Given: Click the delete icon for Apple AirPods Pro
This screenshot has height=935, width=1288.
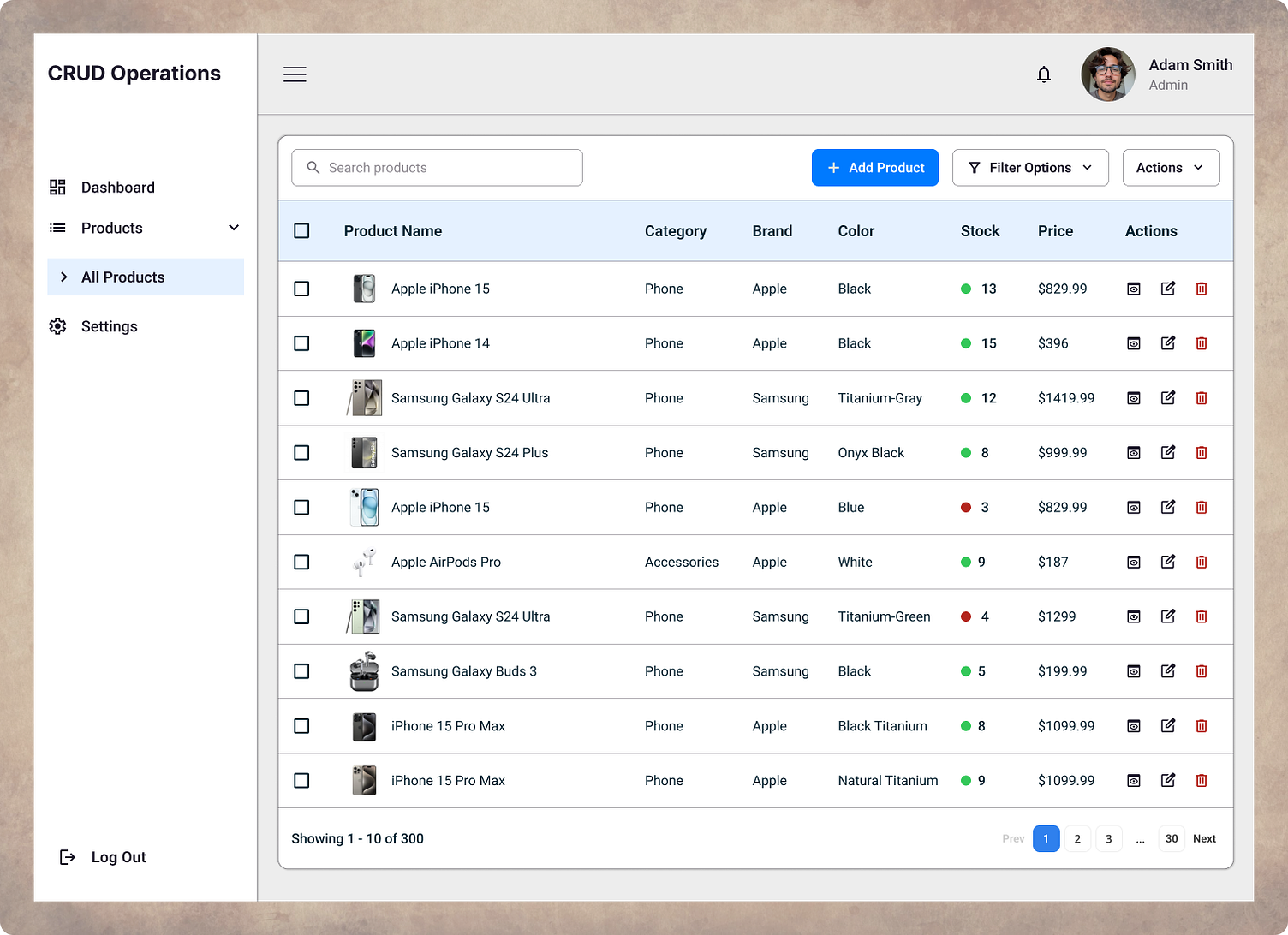Looking at the screenshot, I should coord(1202,562).
